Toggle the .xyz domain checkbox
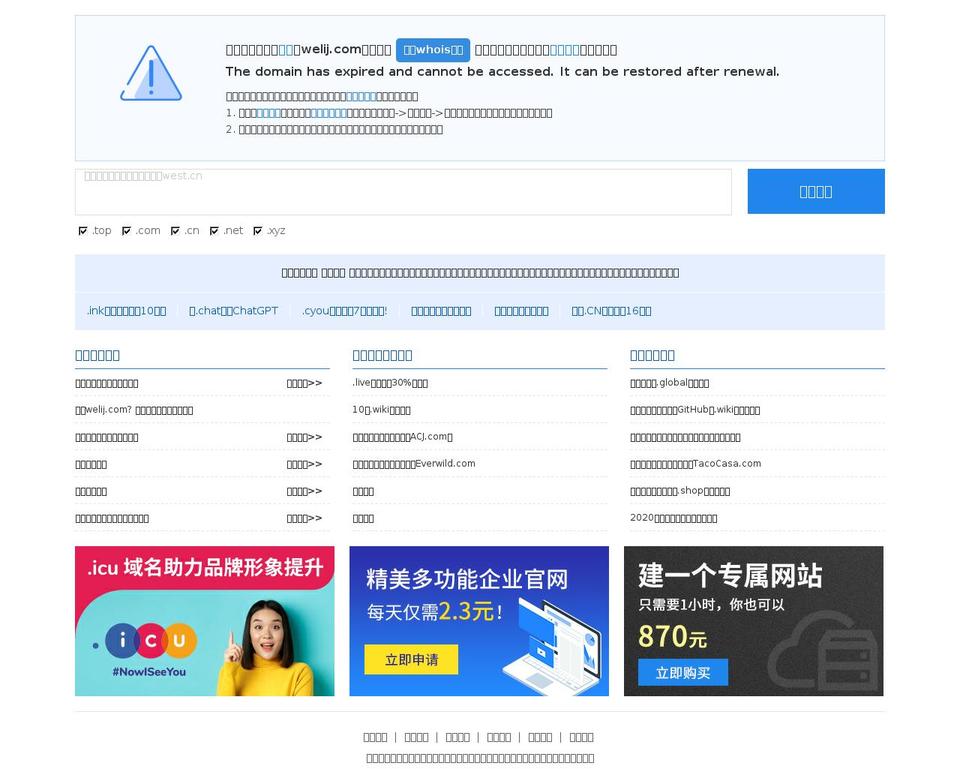This screenshot has height=769, width=960. [x=257, y=231]
